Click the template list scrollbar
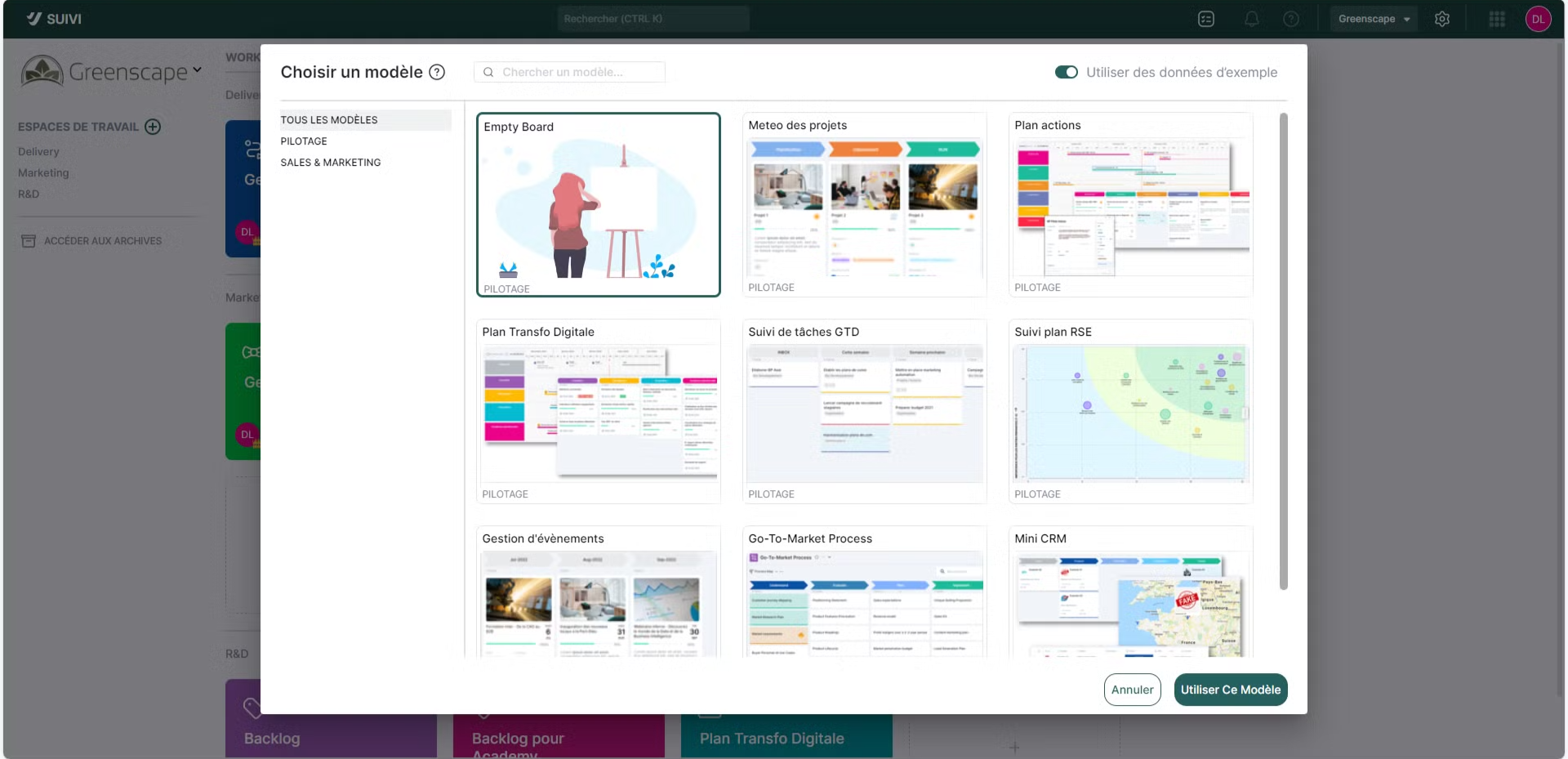Viewport: 1568px width, 759px height. [x=1283, y=351]
